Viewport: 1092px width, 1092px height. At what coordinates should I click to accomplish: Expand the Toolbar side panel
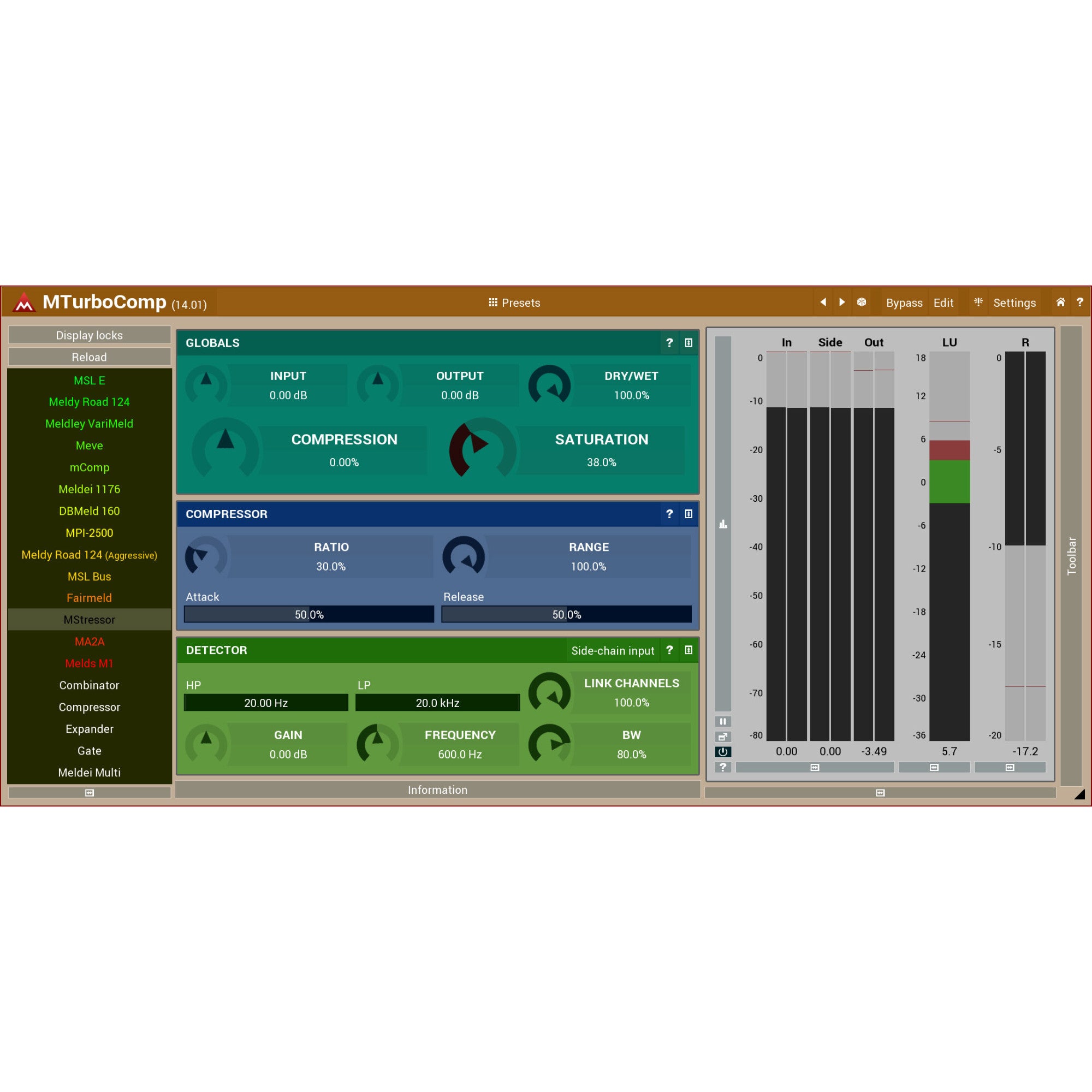(x=1071, y=556)
